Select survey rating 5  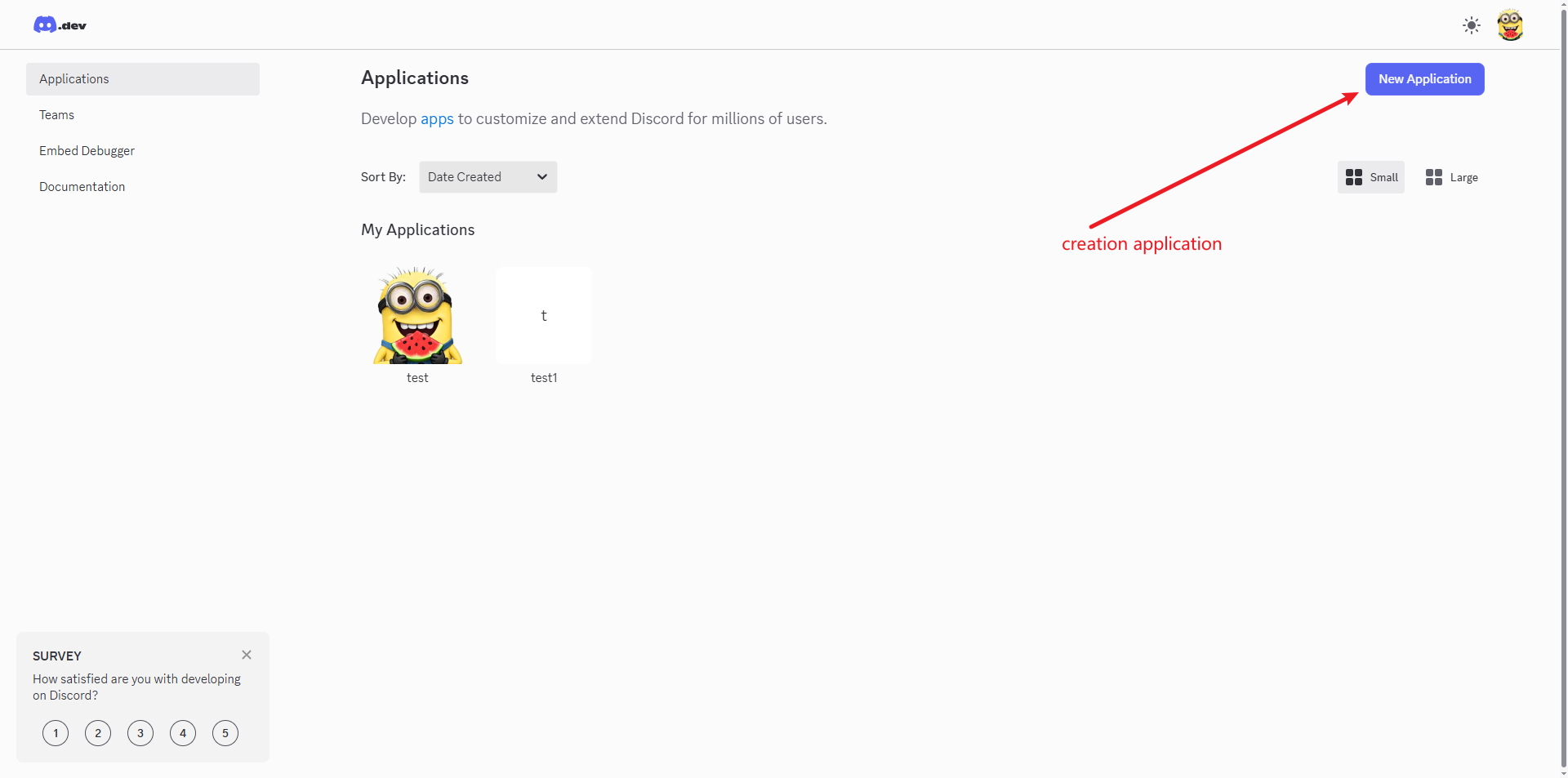click(x=225, y=733)
